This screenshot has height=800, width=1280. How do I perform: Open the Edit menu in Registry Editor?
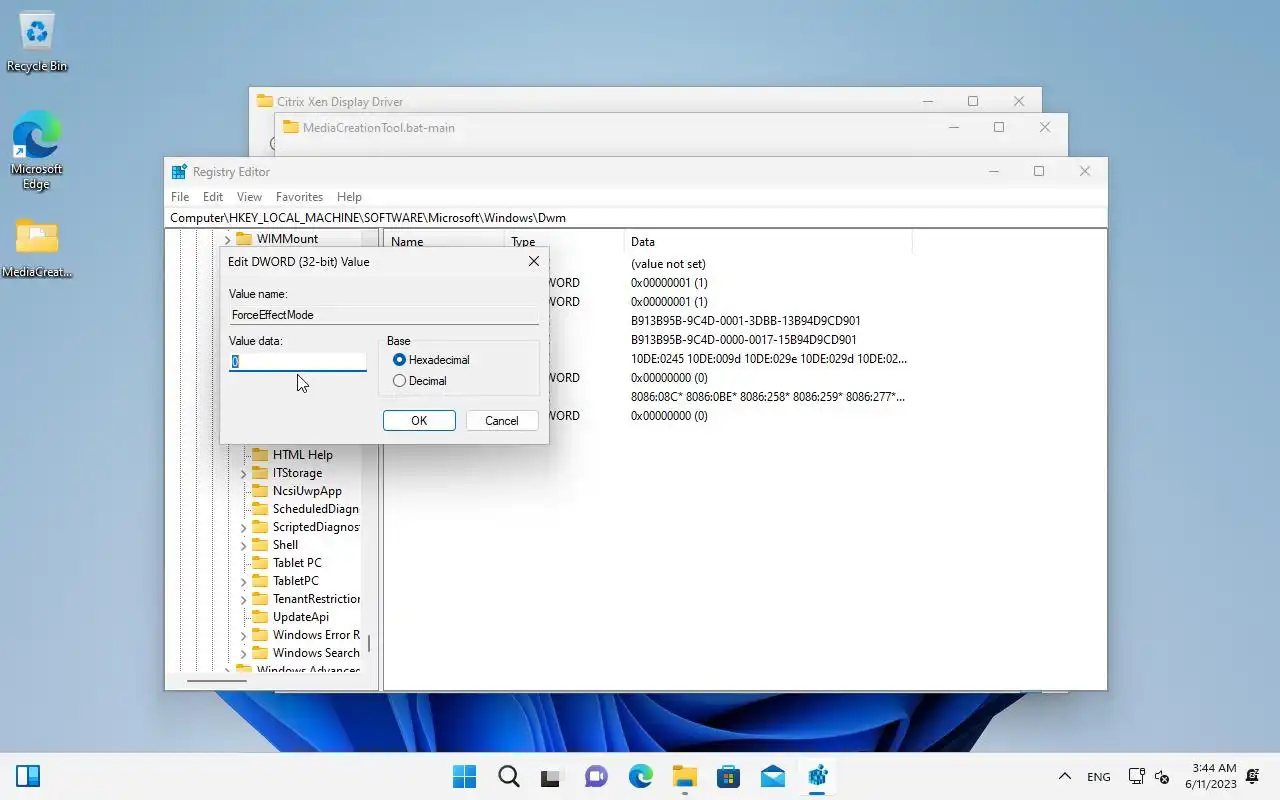coord(213,197)
